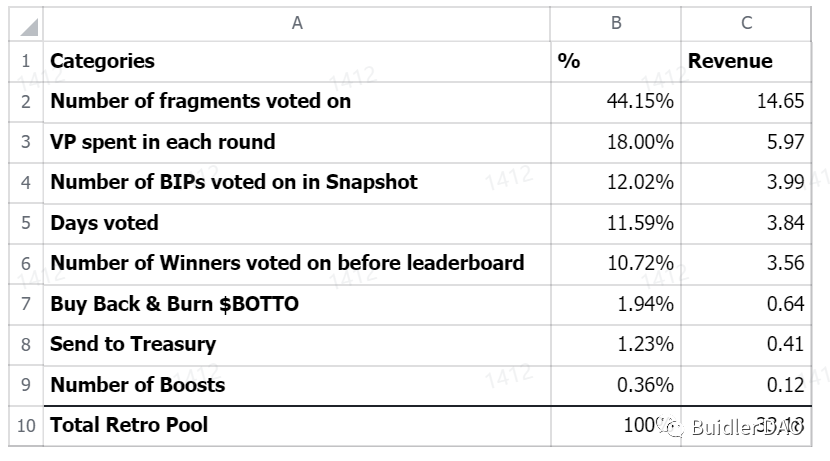Select Buy Back & Burn $BOTTO cell

pos(297,304)
